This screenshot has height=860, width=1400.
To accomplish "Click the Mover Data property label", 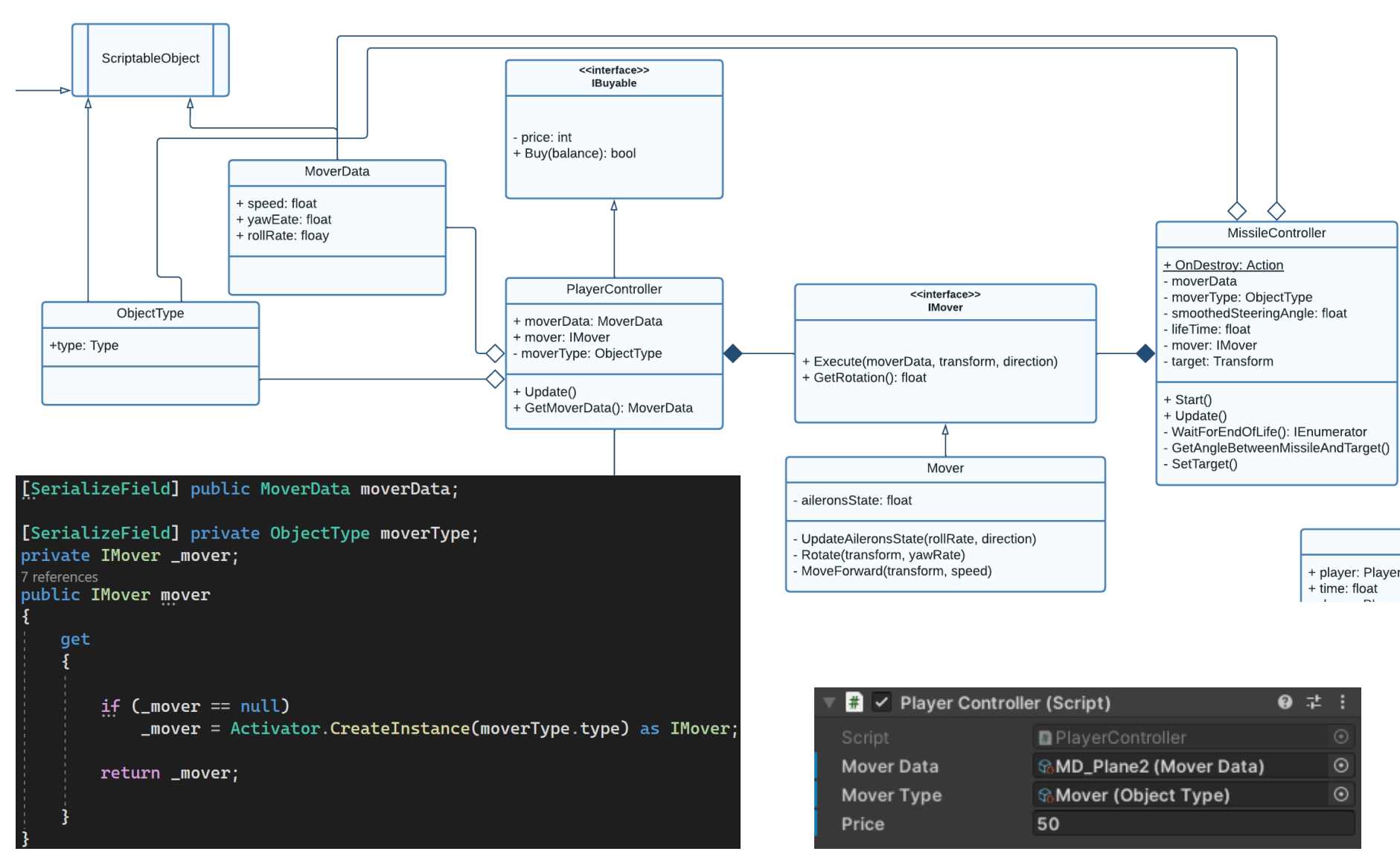I will (889, 766).
